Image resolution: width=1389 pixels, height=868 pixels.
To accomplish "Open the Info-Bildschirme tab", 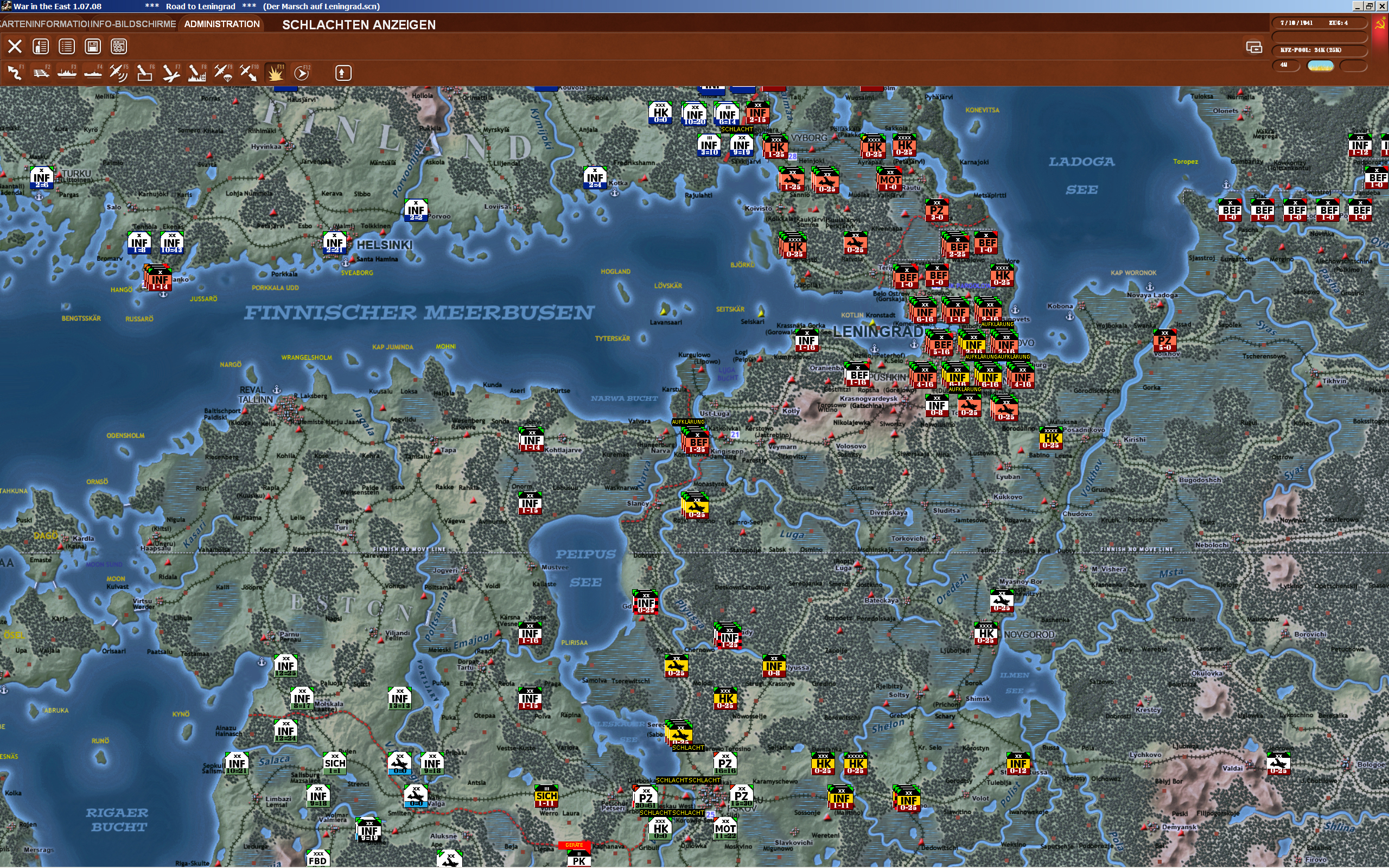I will coord(133,24).
